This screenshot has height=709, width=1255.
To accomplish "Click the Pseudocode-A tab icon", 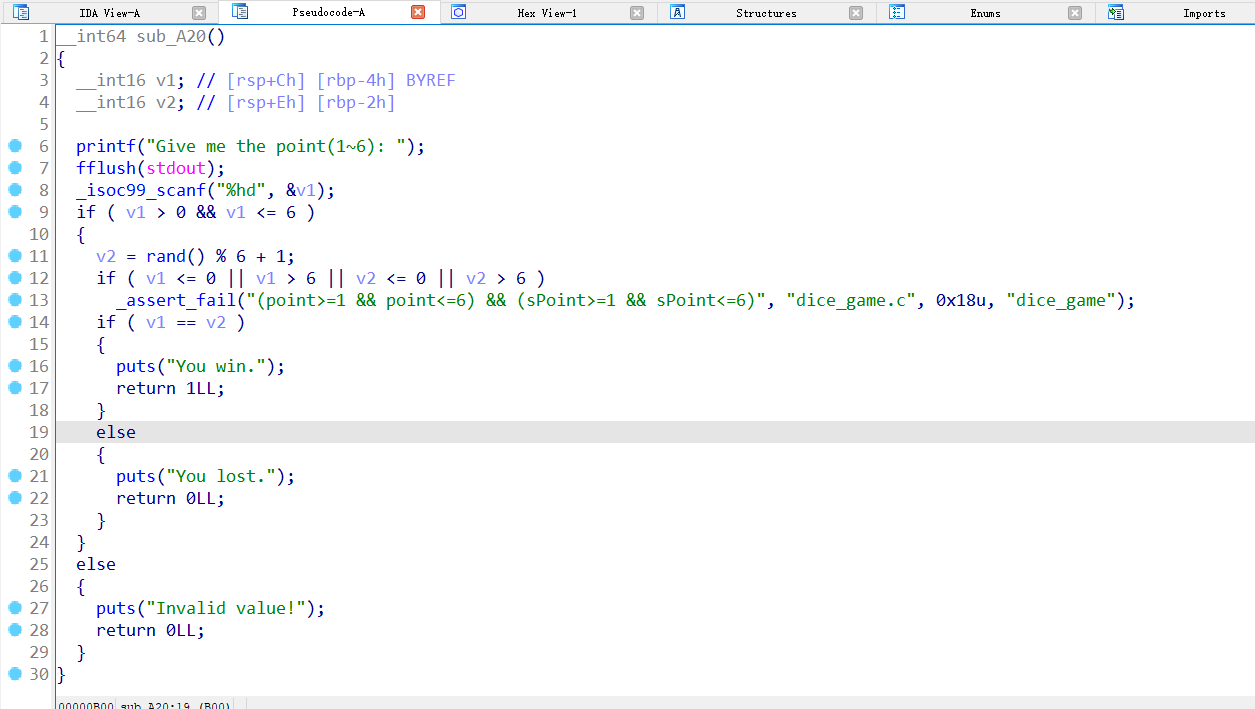I will tap(240, 12).
